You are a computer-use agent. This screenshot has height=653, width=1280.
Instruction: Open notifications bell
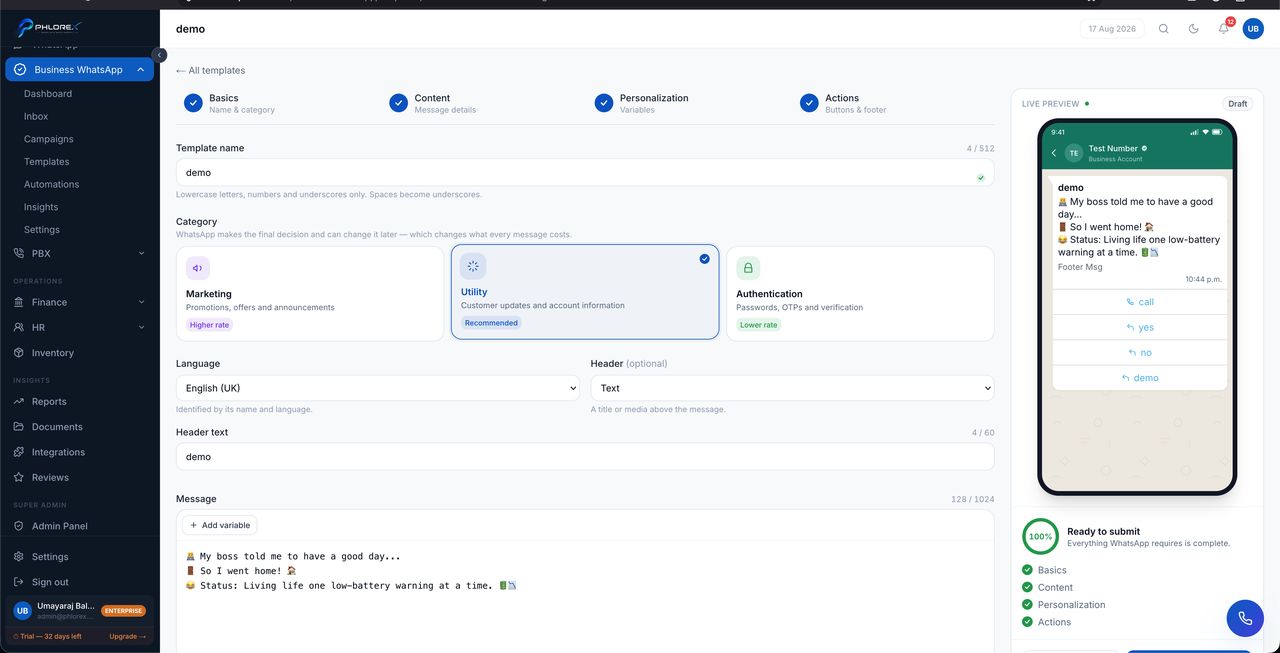(x=1223, y=29)
